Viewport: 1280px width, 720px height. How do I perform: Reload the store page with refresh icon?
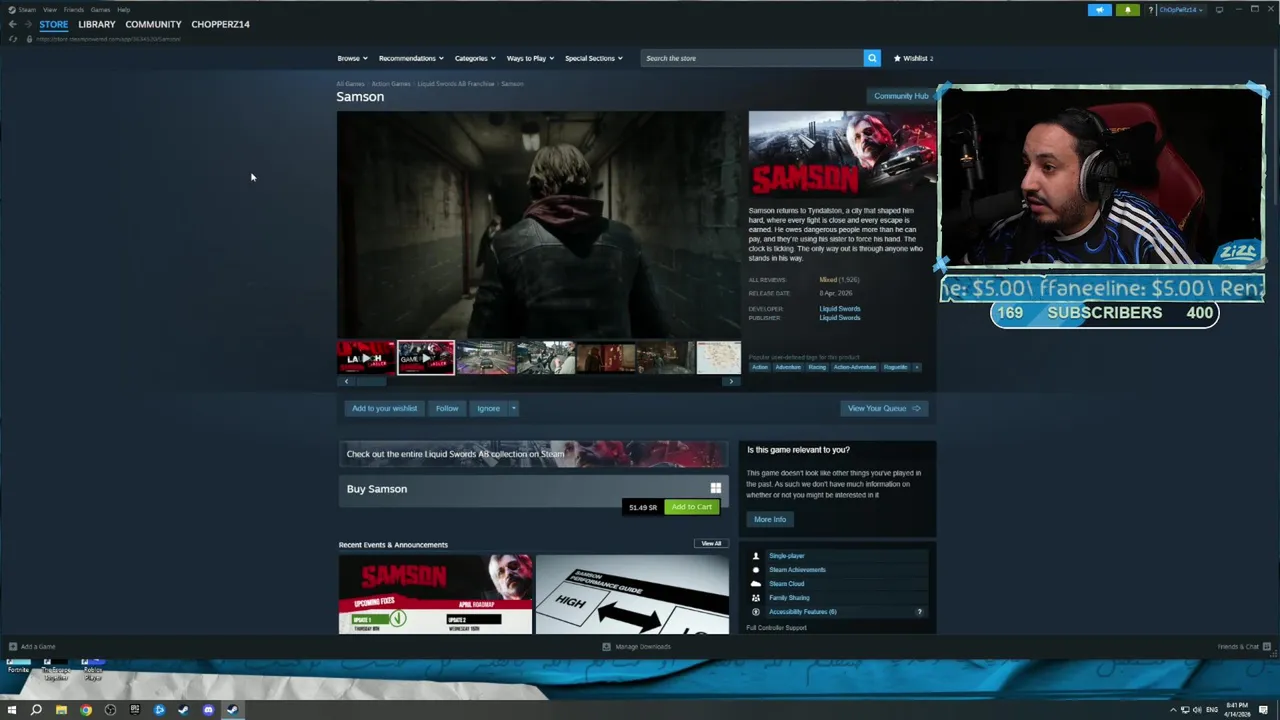tap(13, 39)
